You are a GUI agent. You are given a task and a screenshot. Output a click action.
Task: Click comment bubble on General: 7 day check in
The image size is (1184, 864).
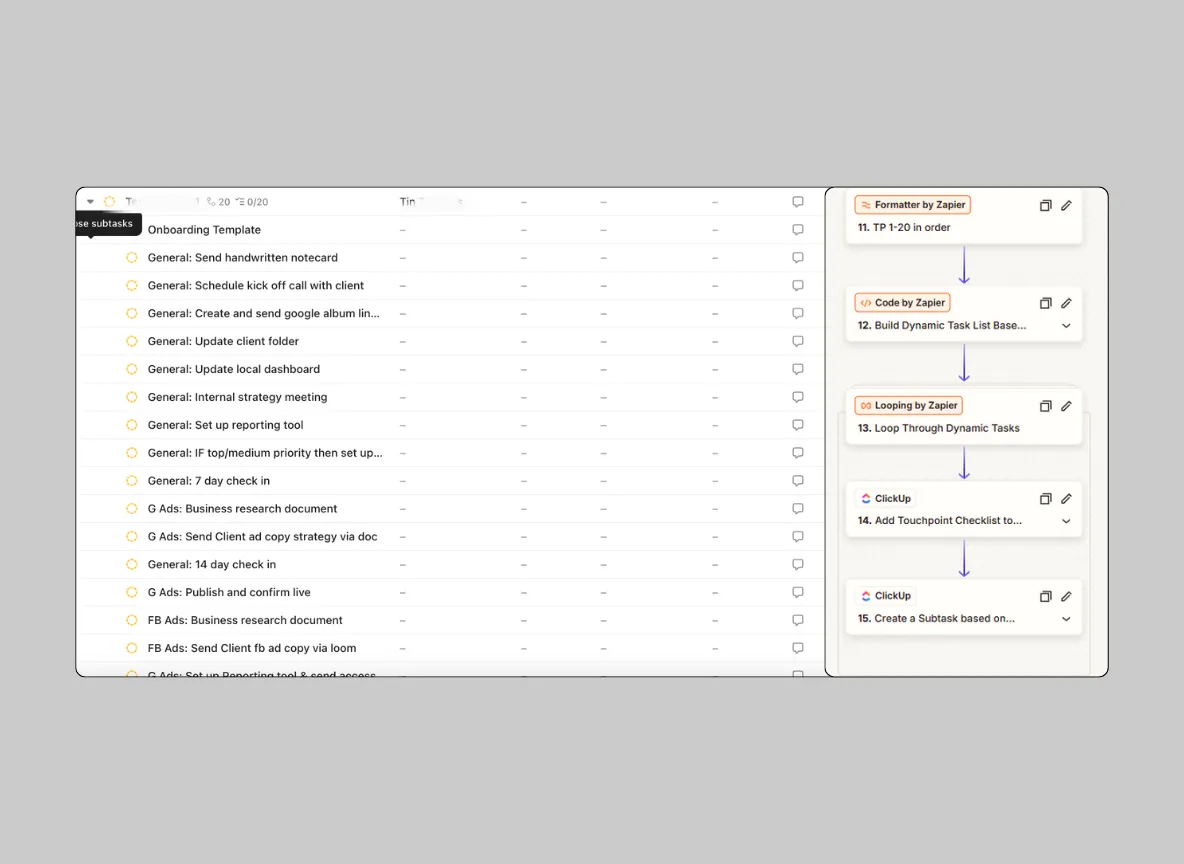(x=797, y=480)
